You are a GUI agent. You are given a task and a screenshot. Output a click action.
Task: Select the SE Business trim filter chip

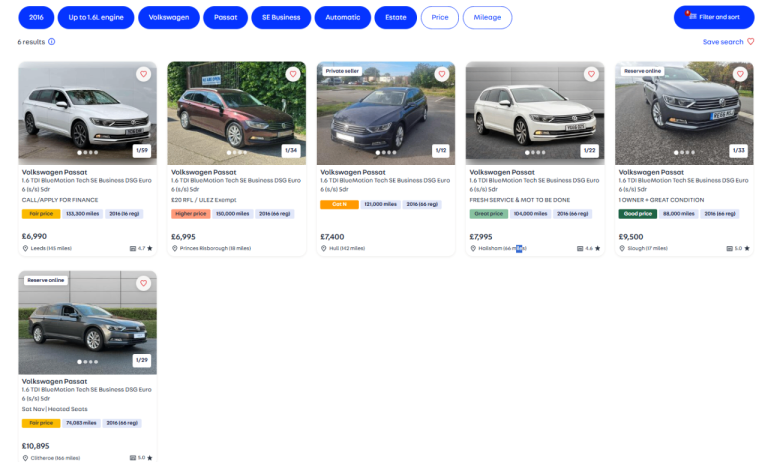pos(280,17)
